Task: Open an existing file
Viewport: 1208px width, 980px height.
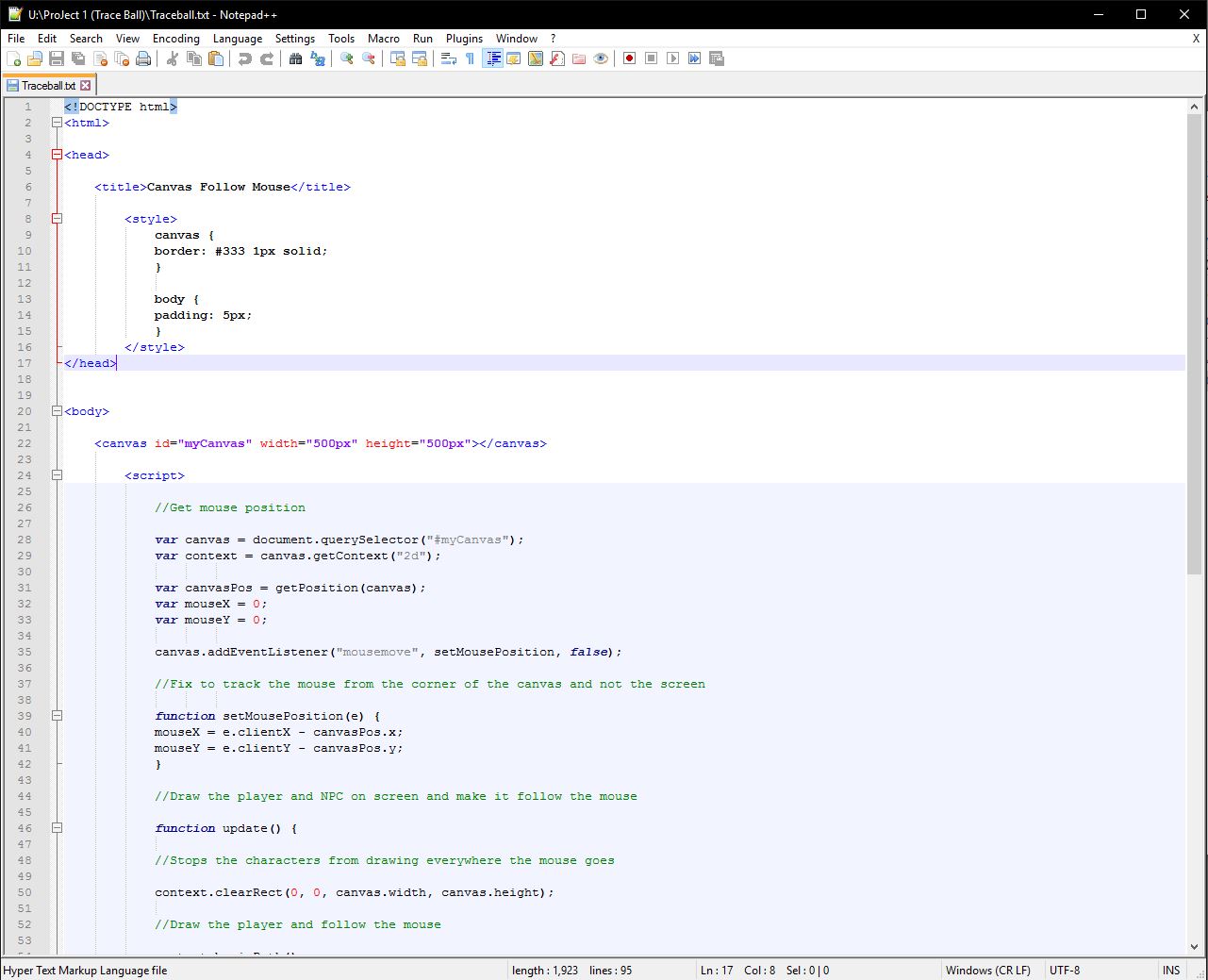Action: (35, 58)
